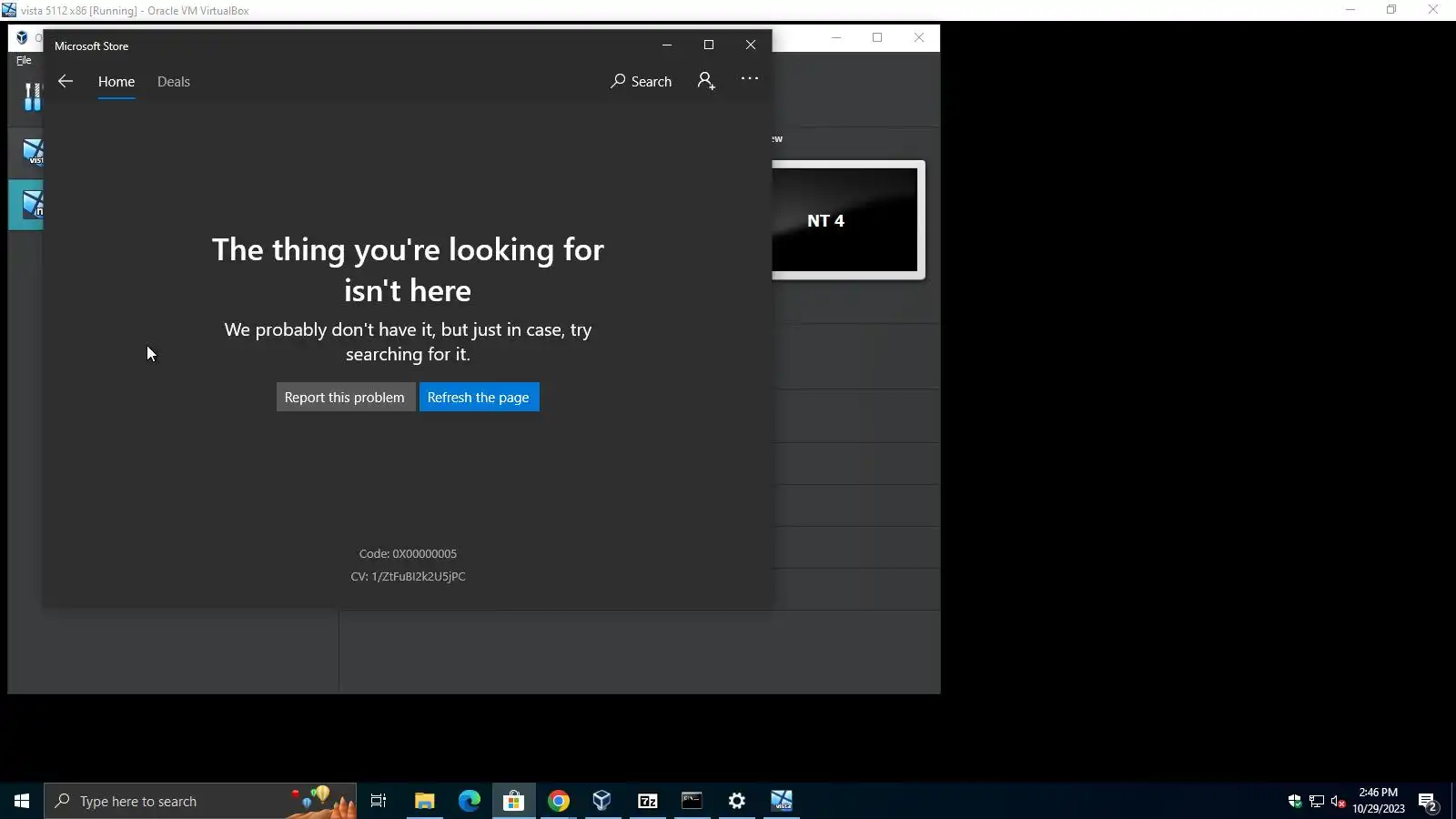Open the clock and date flyout
The image size is (1456, 819).
pyautogui.click(x=1379, y=801)
